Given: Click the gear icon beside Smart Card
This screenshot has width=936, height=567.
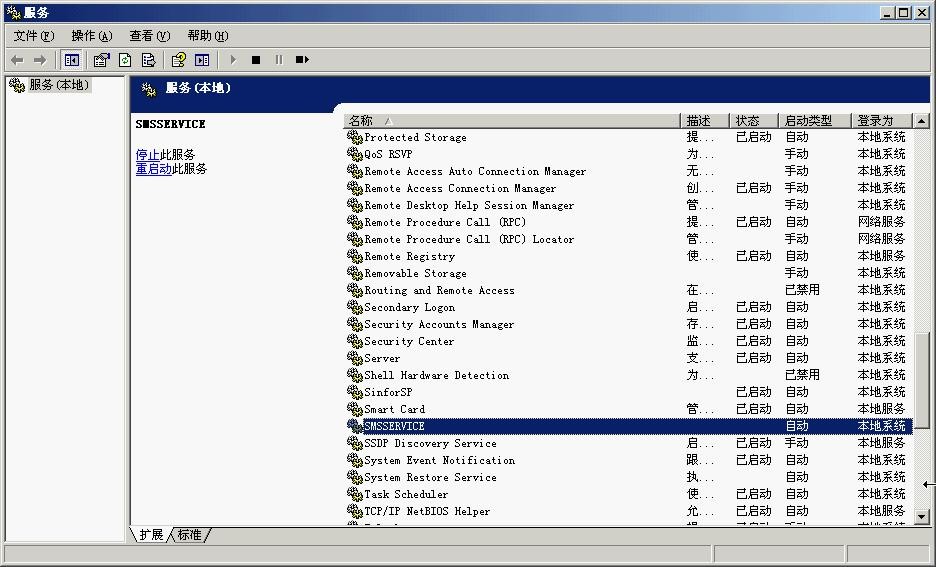Looking at the screenshot, I should tap(354, 409).
